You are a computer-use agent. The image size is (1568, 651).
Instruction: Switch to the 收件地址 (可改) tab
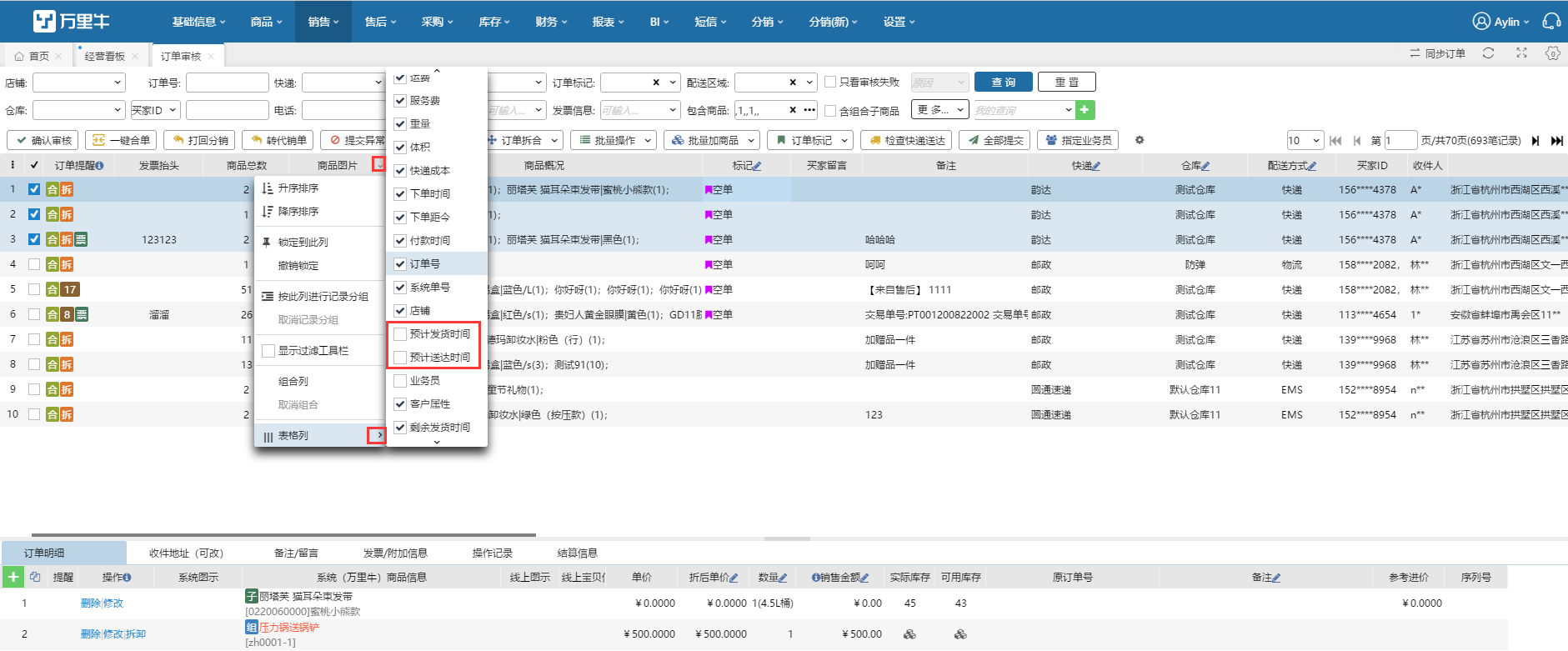(186, 553)
